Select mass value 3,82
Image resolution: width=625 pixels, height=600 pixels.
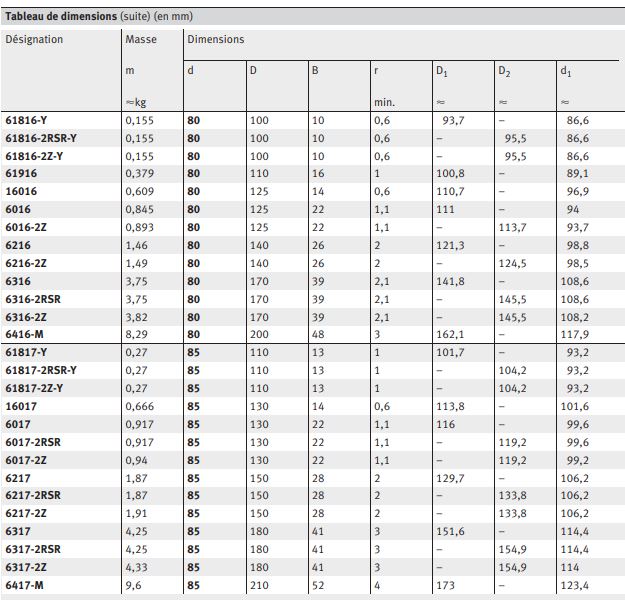[x=136, y=317]
